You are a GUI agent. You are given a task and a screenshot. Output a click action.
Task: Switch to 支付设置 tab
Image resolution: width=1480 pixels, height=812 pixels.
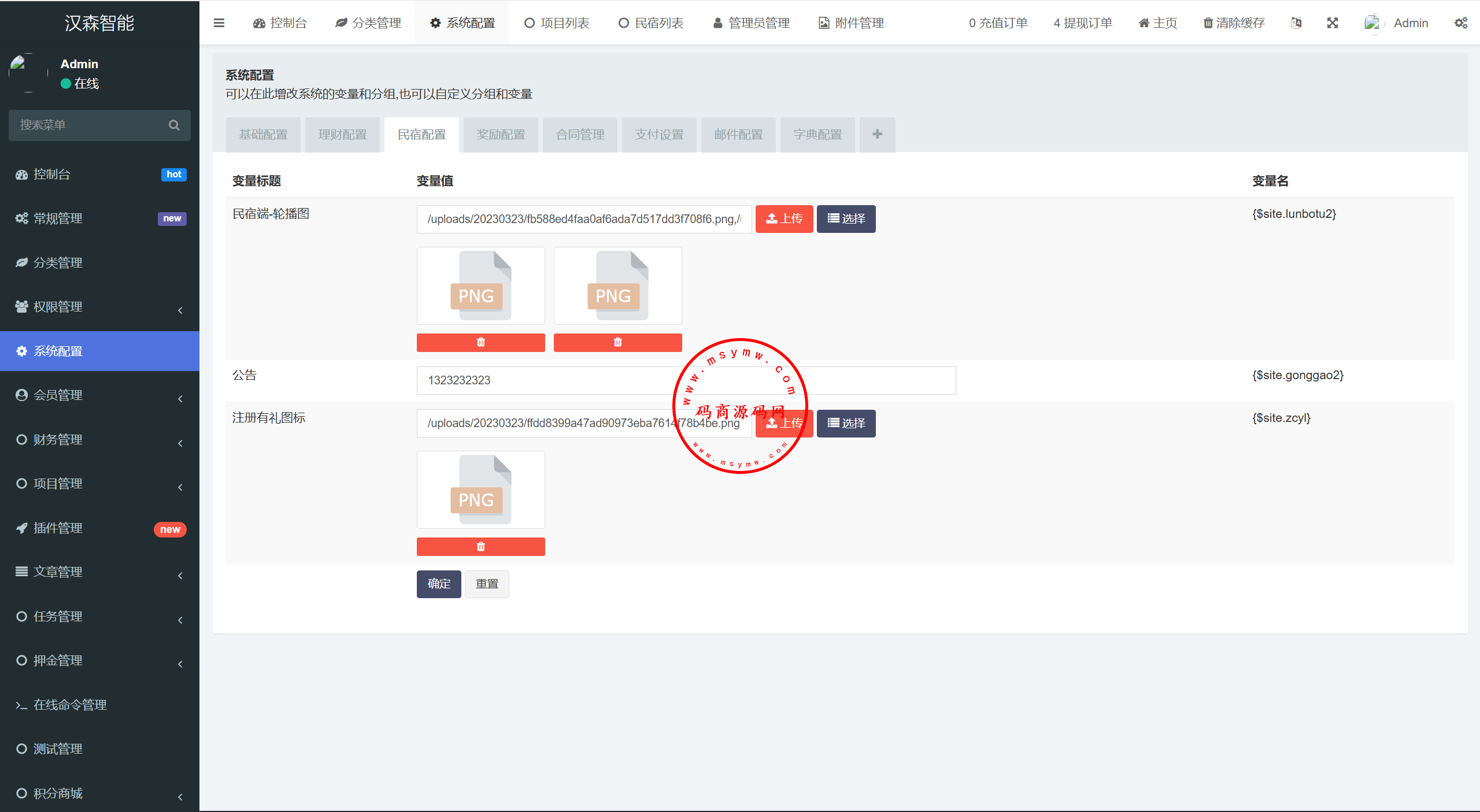pyautogui.click(x=659, y=135)
